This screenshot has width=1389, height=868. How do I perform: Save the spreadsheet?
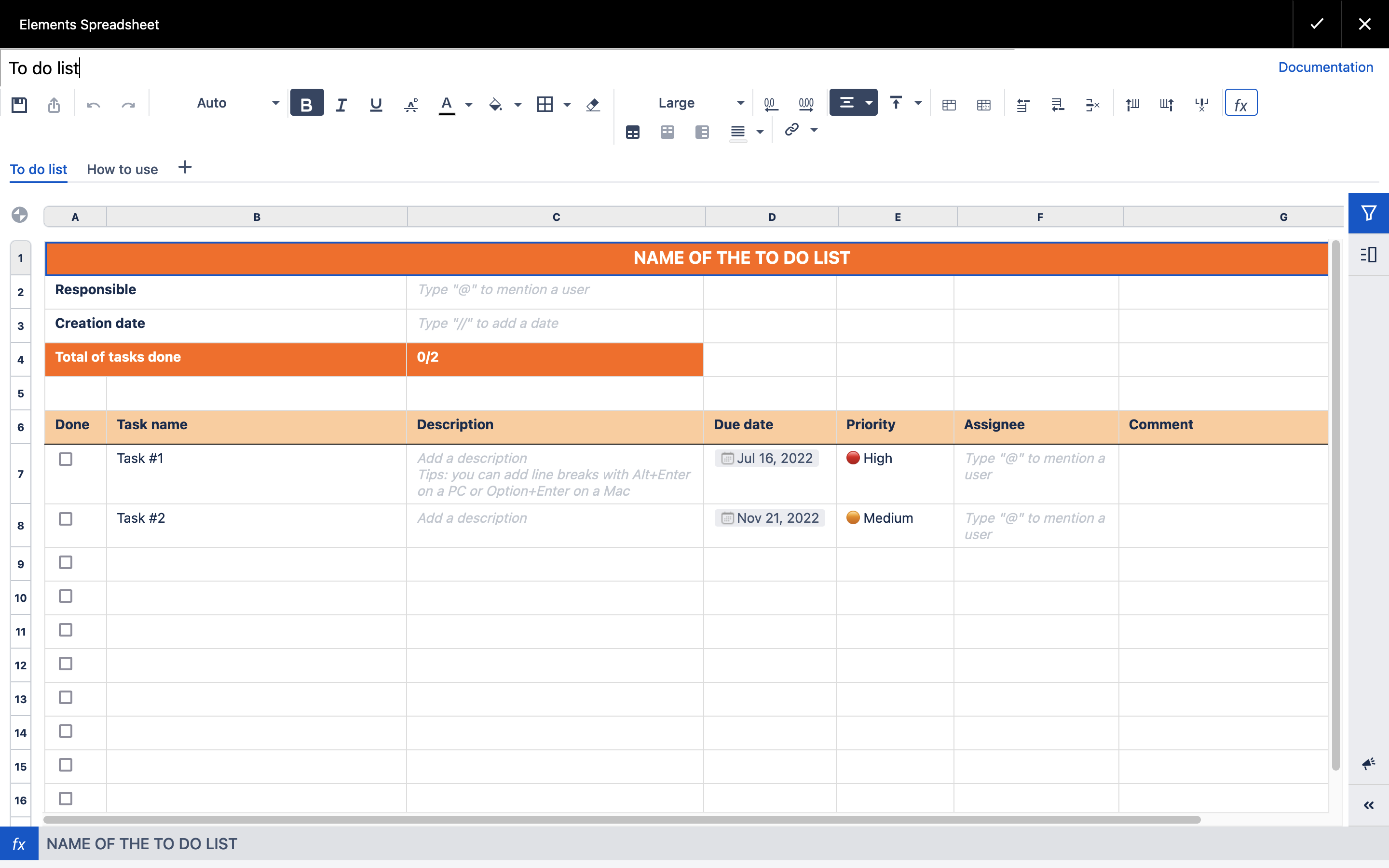click(x=19, y=104)
